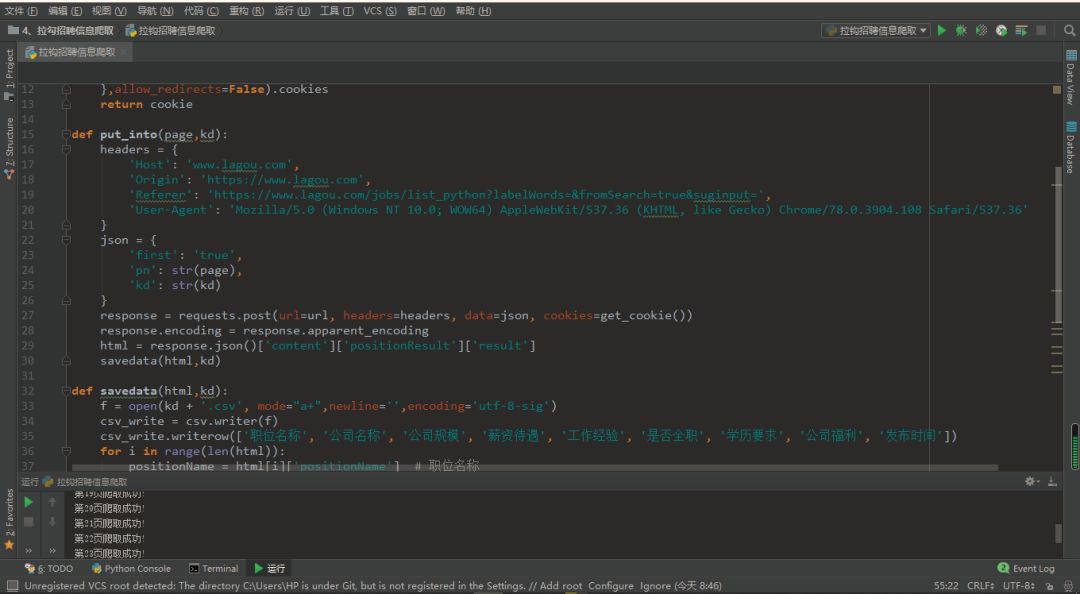Open the 工具 (T) menu
The image size is (1080, 594).
(336, 10)
